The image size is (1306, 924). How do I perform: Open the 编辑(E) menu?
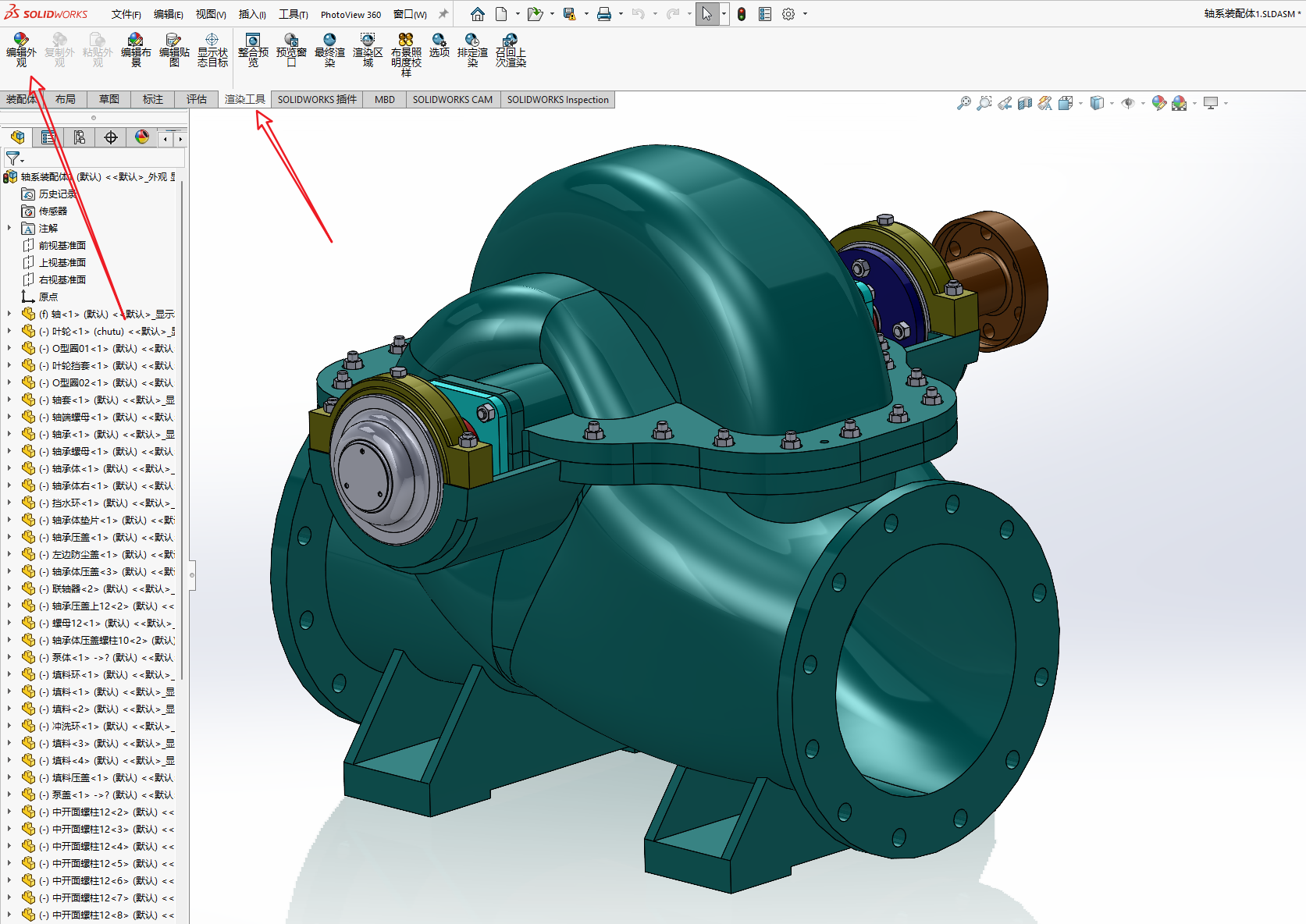click(x=169, y=14)
